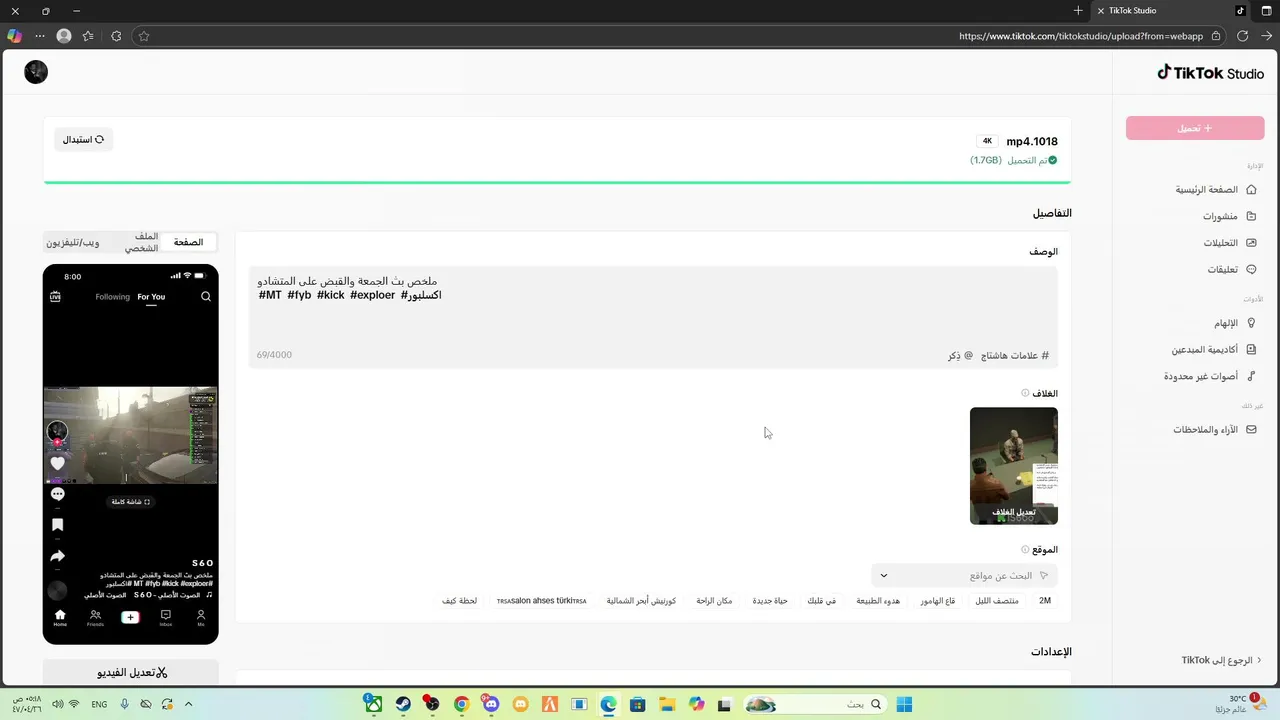
Task: Select the حياة جديدة location chip
Action: click(770, 601)
